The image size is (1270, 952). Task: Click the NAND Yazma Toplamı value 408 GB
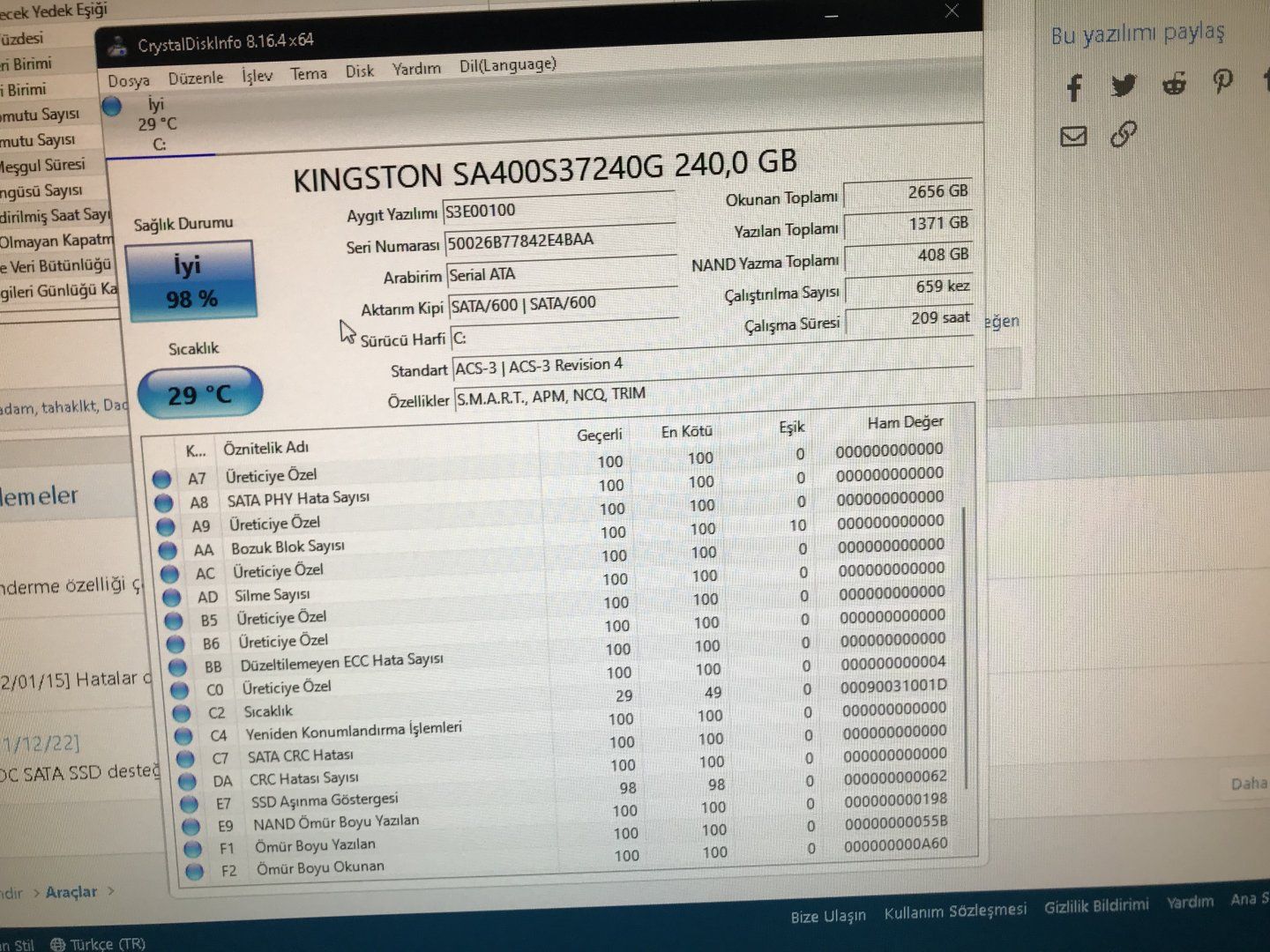[x=909, y=256]
